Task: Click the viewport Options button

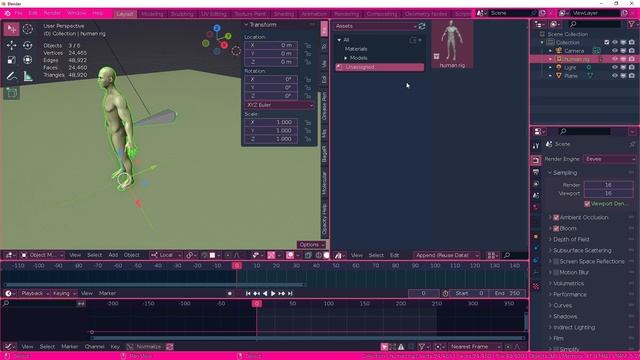Action: point(311,244)
